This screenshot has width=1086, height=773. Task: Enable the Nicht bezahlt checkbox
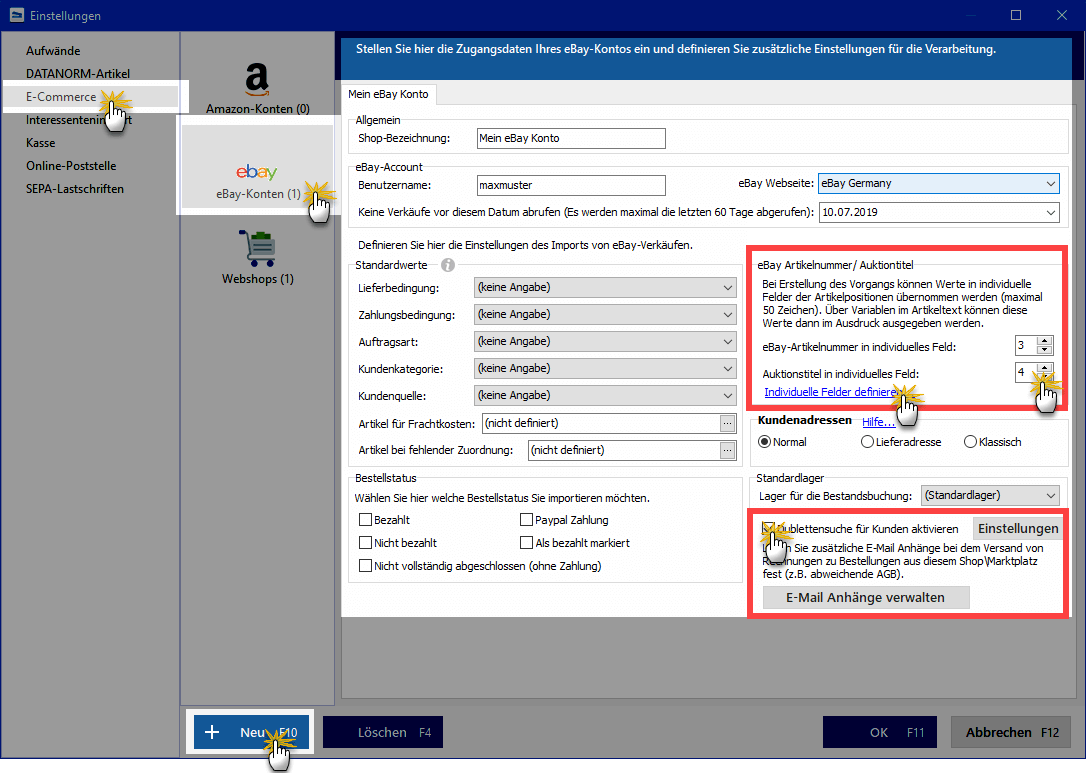[x=366, y=543]
